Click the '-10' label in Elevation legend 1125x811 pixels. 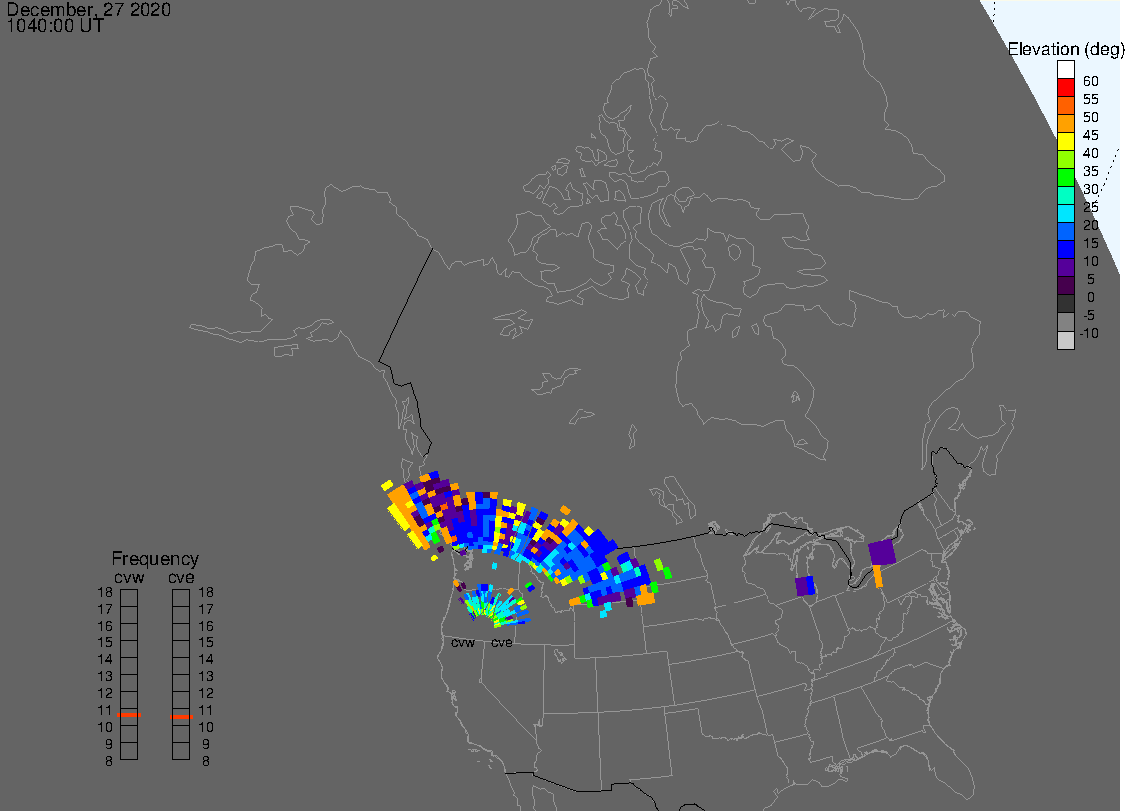(1088, 333)
